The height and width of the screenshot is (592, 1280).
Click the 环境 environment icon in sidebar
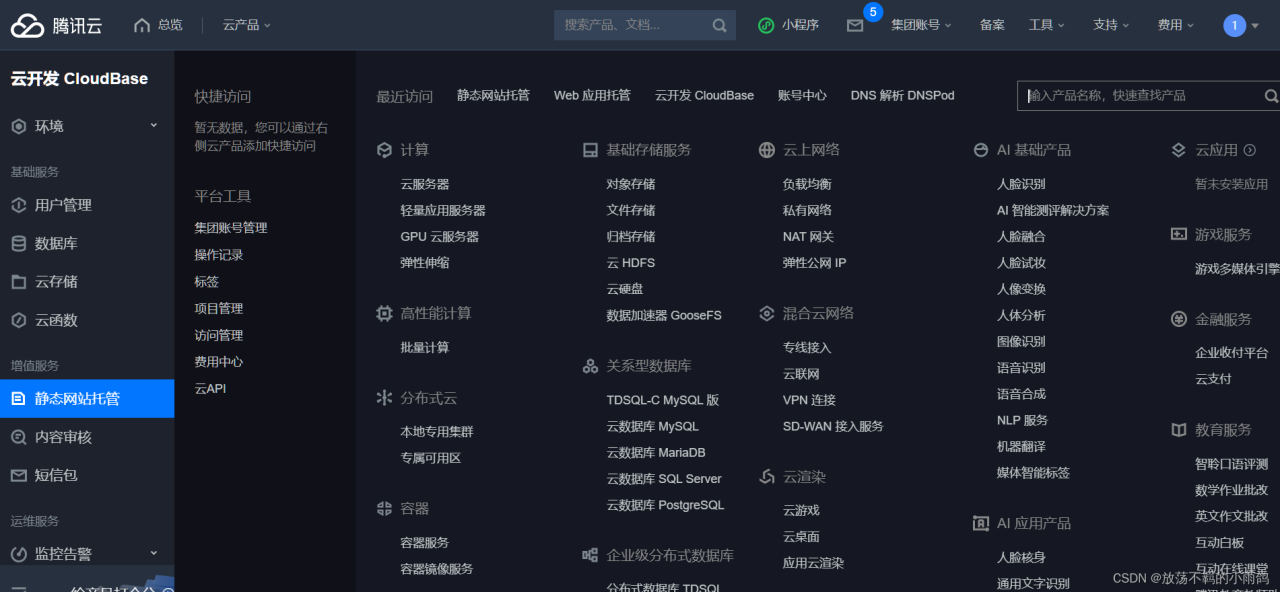point(18,126)
